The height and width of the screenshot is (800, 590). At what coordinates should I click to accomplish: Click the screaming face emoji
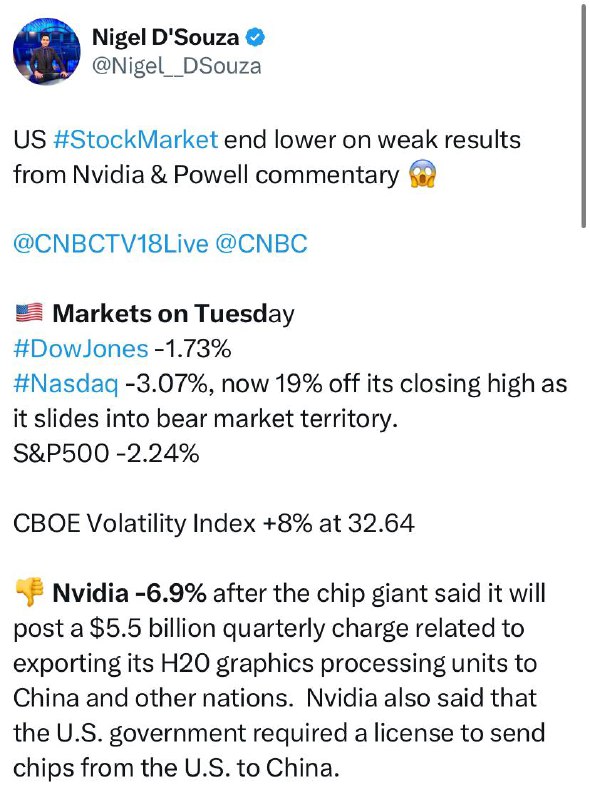[423, 174]
